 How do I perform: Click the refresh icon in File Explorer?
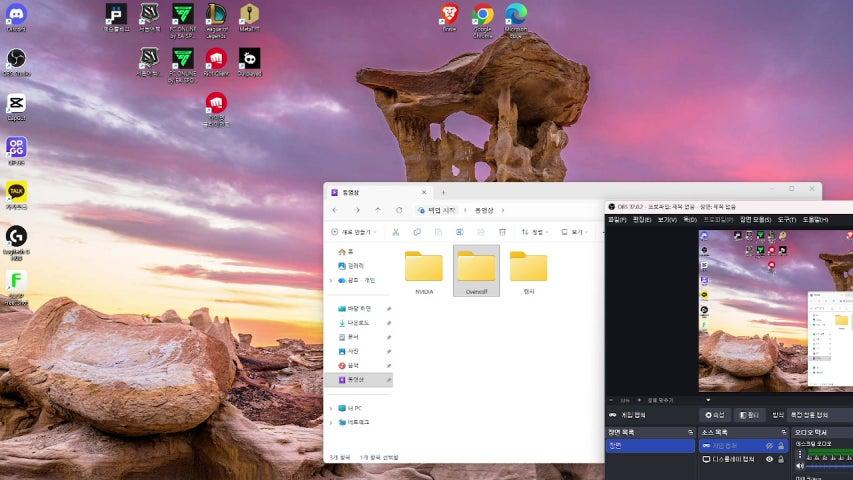pyautogui.click(x=399, y=210)
